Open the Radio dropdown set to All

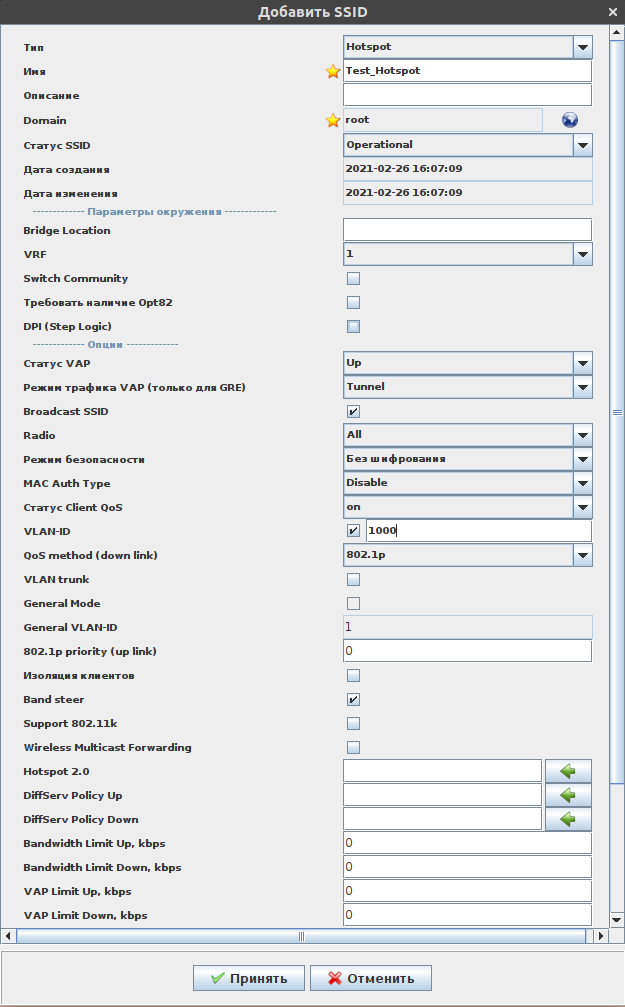582,435
